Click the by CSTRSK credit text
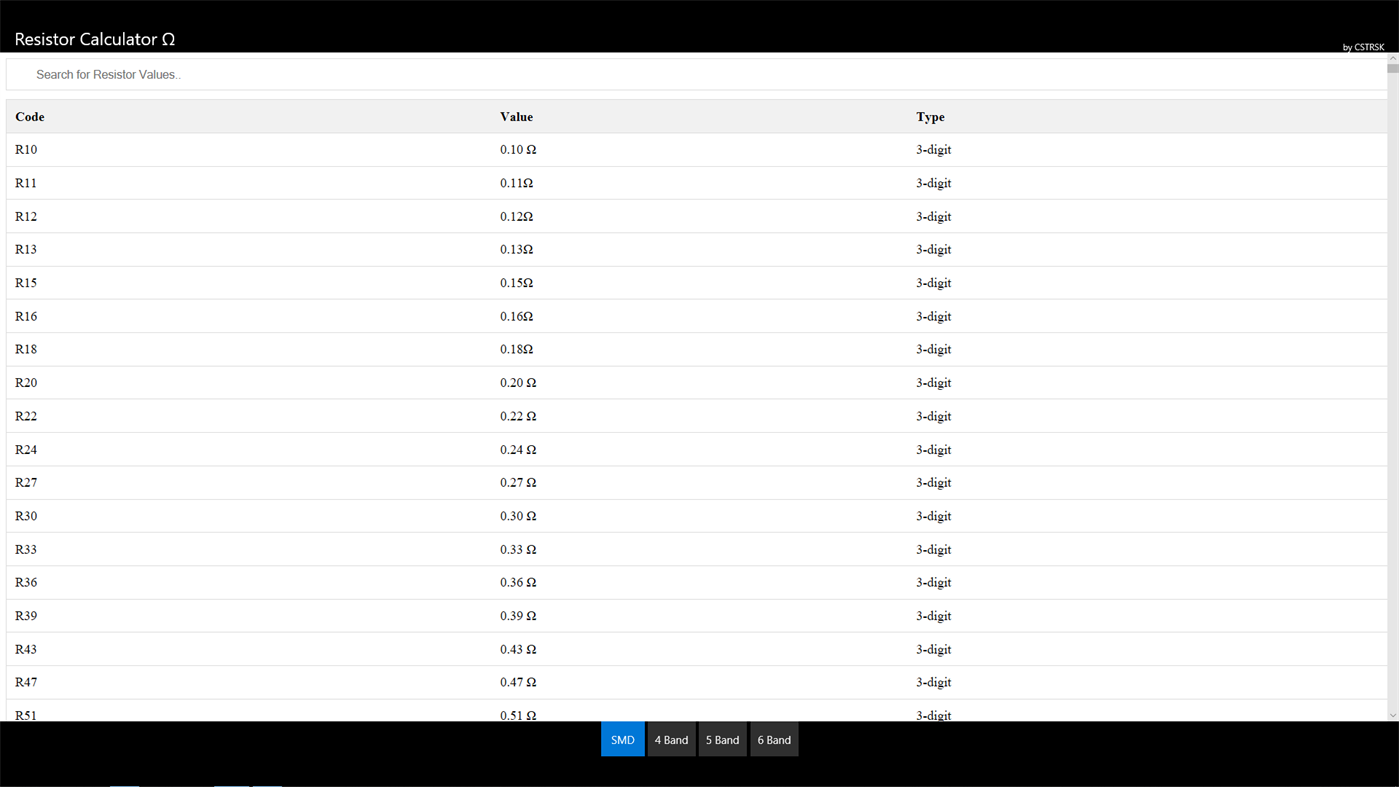This screenshot has height=787, width=1399. (1363, 47)
